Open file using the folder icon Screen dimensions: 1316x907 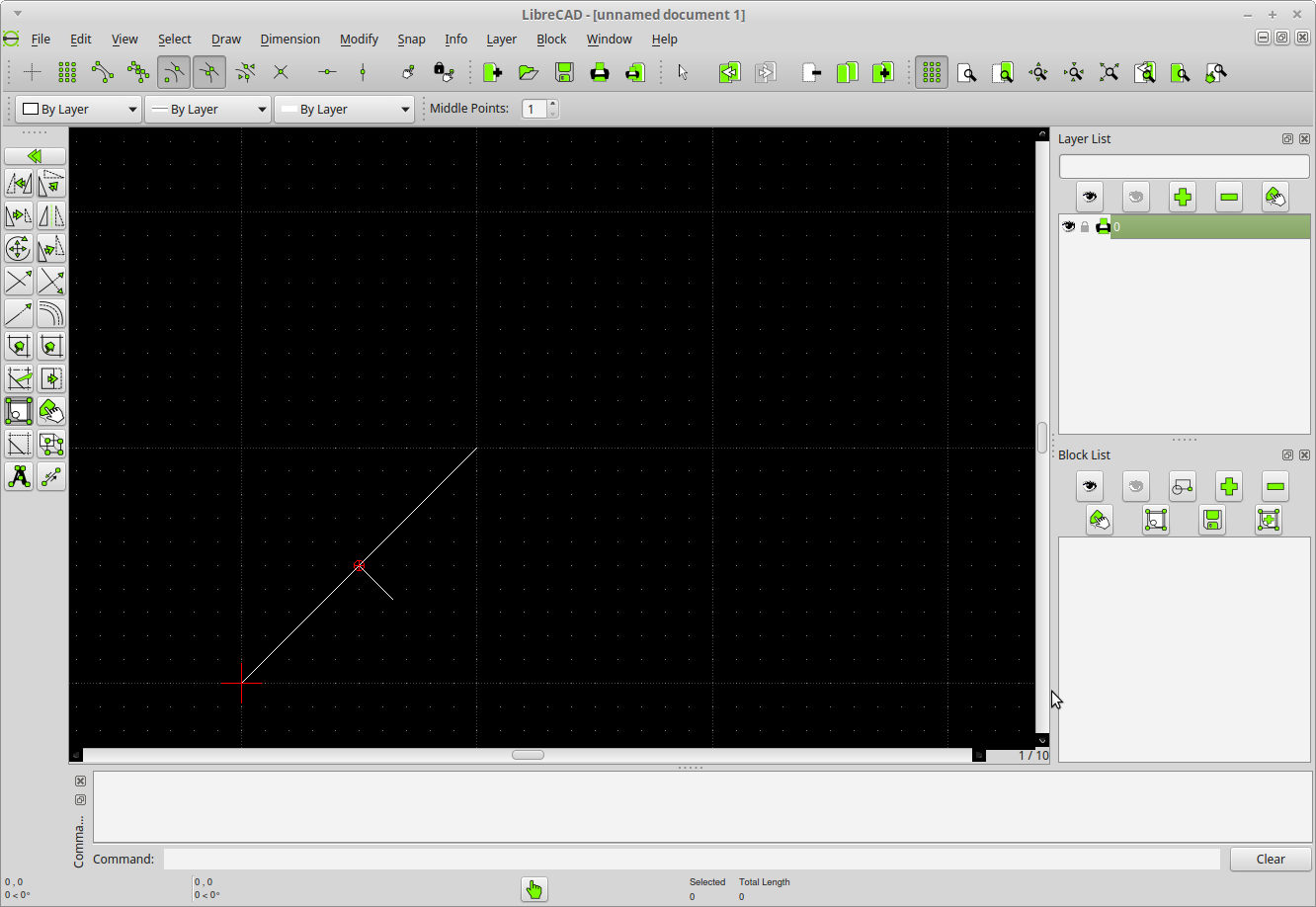pyautogui.click(x=529, y=72)
